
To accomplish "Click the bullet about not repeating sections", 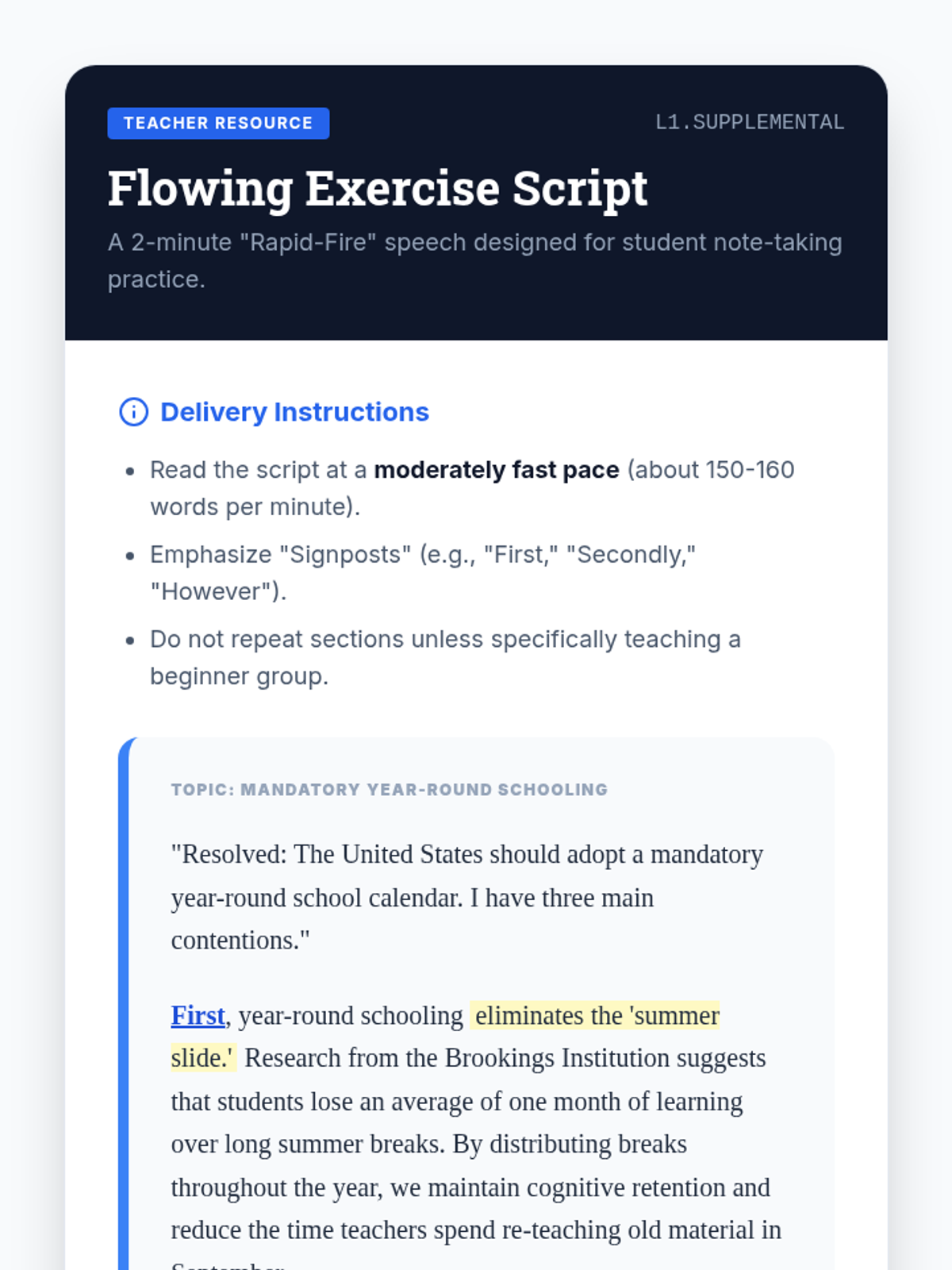I will 445,658.
